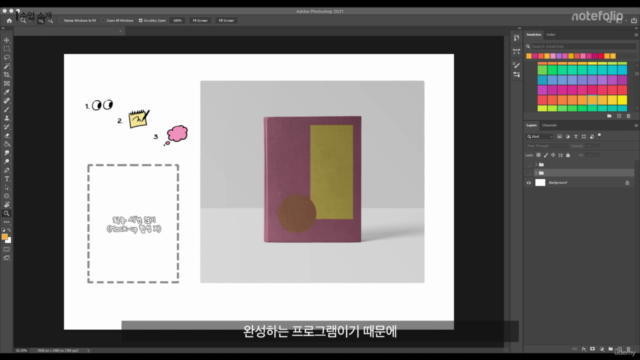Image resolution: width=640 pixels, height=360 pixels.
Task: Click the 100% zoom button
Action: (x=177, y=20)
